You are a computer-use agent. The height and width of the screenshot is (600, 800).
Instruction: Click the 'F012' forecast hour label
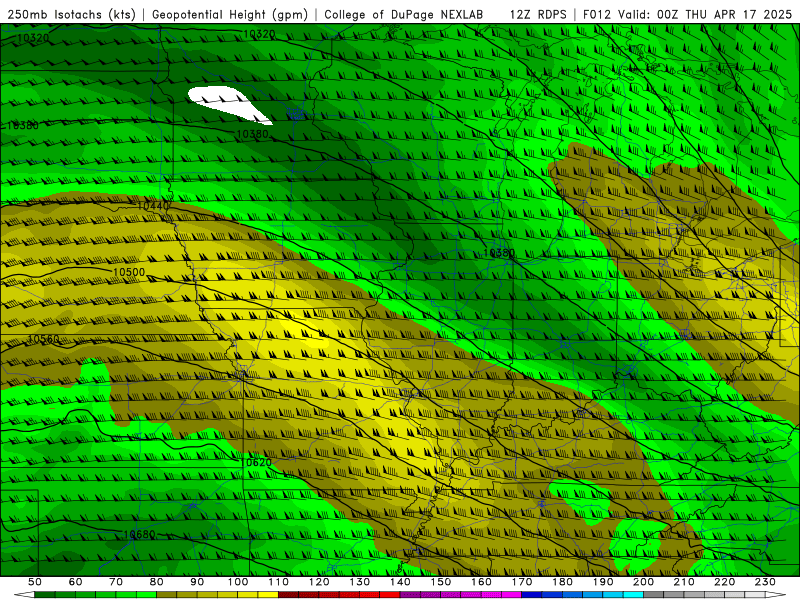click(597, 15)
